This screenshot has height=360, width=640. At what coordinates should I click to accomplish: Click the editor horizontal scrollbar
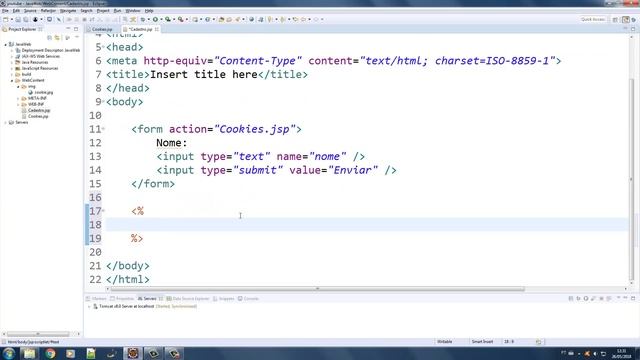[x=318, y=289]
